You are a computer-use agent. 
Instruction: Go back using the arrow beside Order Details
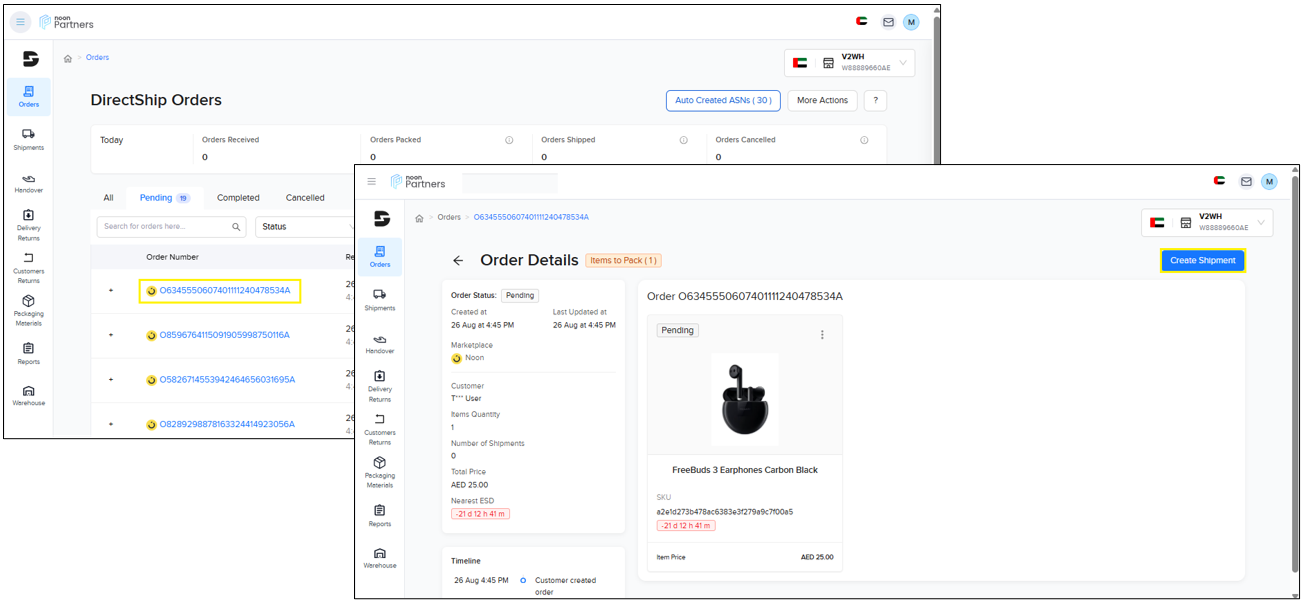click(458, 260)
